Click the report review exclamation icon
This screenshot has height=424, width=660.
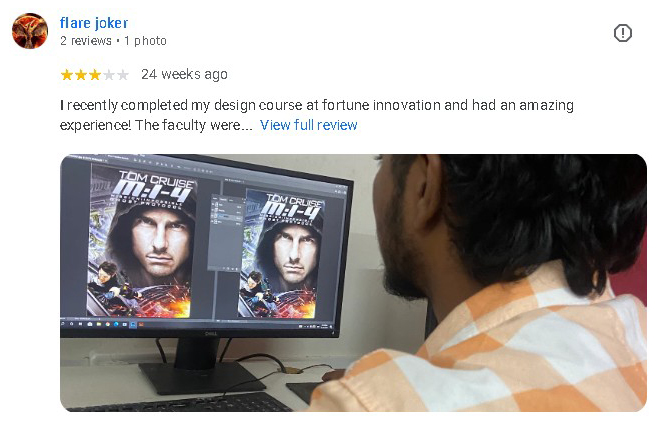tap(623, 33)
